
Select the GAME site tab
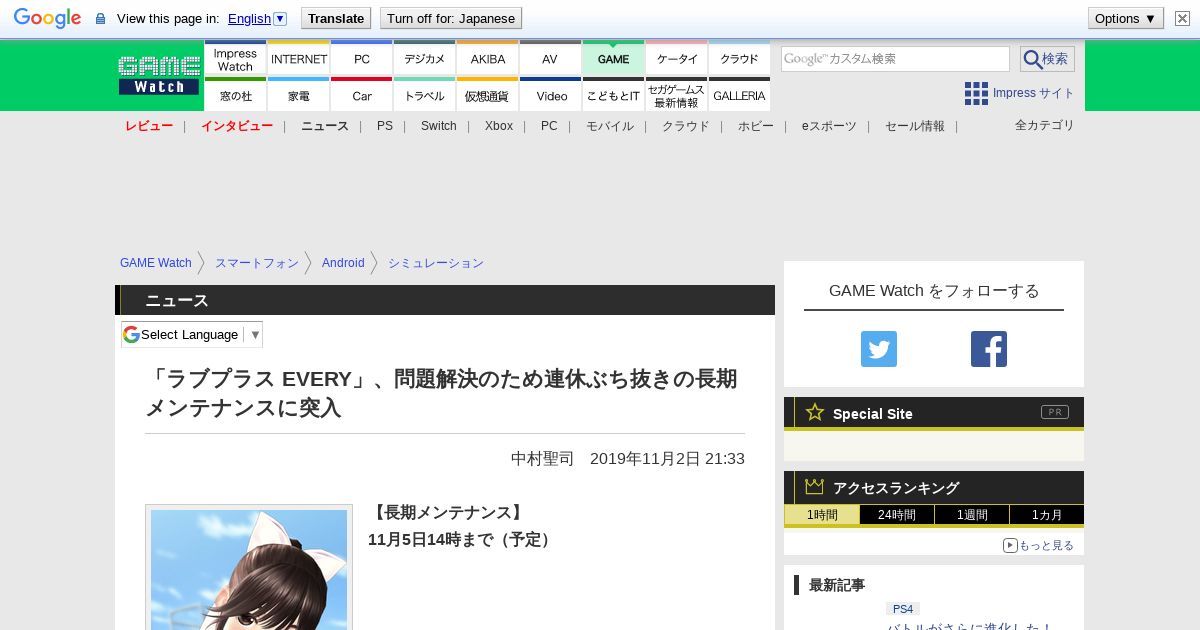[x=614, y=59]
